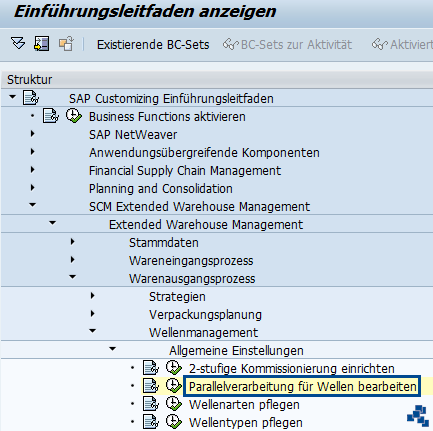This screenshot has height=431, width=433.
Task: Open documentation icon for Wellentypen pflegen
Action: 151,422
